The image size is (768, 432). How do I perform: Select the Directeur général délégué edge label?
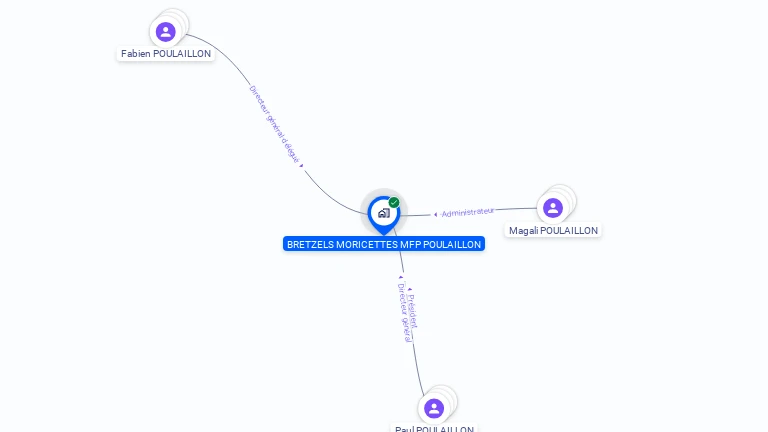click(274, 124)
